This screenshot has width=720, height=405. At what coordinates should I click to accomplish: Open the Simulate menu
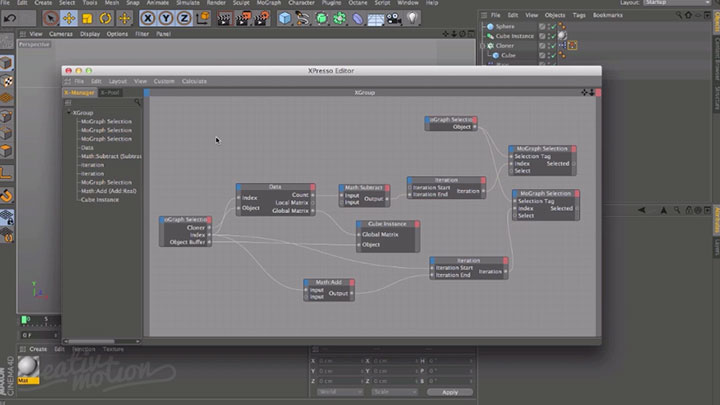tap(188, 3)
